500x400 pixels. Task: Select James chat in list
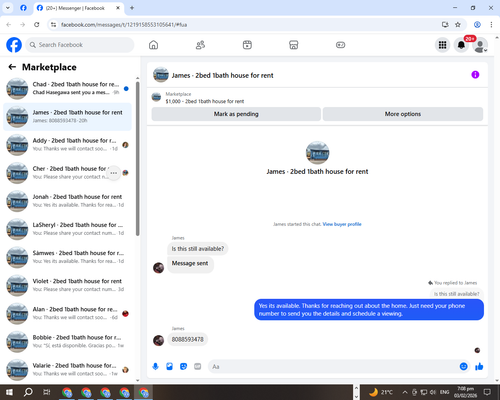coord(68,117)
